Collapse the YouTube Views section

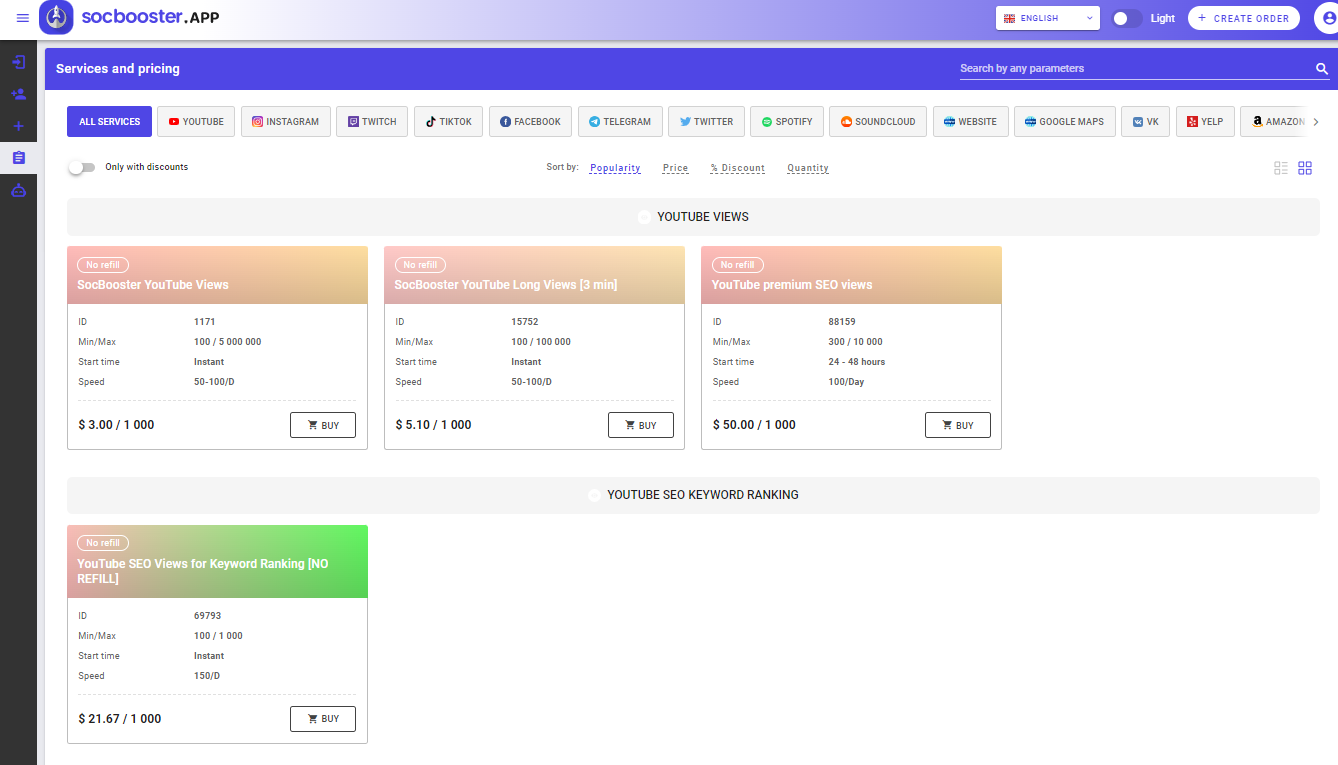693,217
